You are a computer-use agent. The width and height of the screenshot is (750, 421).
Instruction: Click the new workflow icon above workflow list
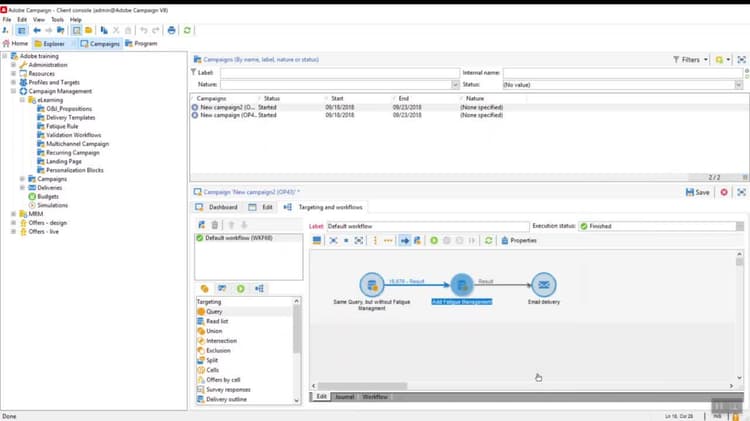(x=201, y=224)
